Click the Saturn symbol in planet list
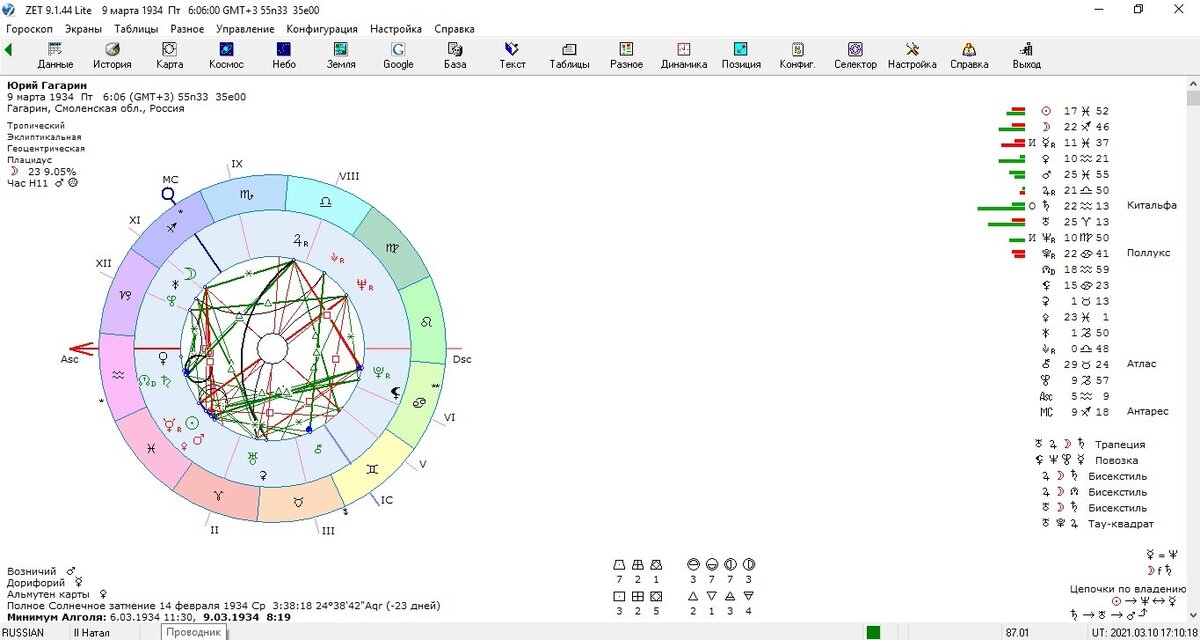This screenshot has height=640, width=1200. tap(1046, 206)
